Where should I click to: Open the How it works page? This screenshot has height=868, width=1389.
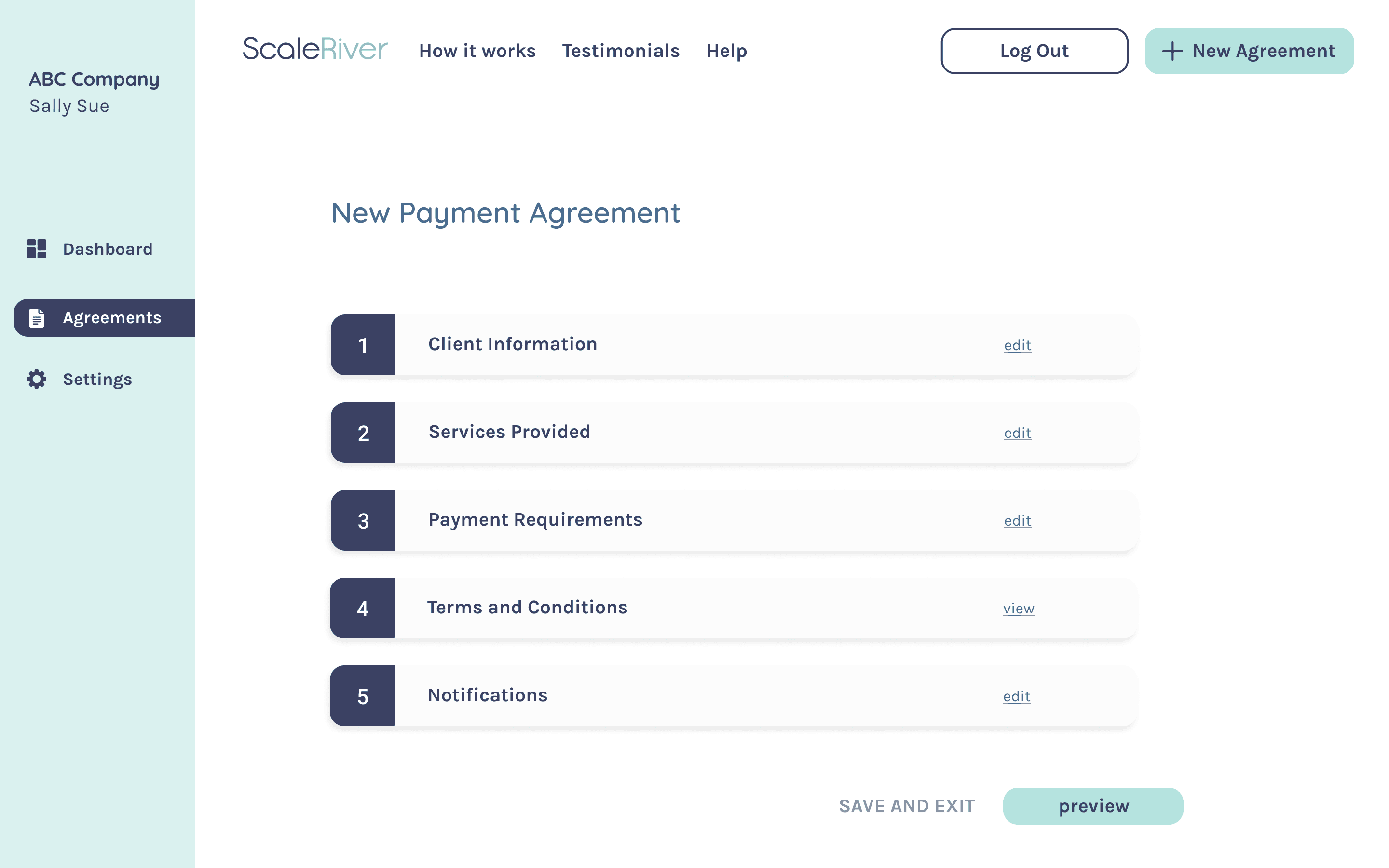tap(477, 51)
